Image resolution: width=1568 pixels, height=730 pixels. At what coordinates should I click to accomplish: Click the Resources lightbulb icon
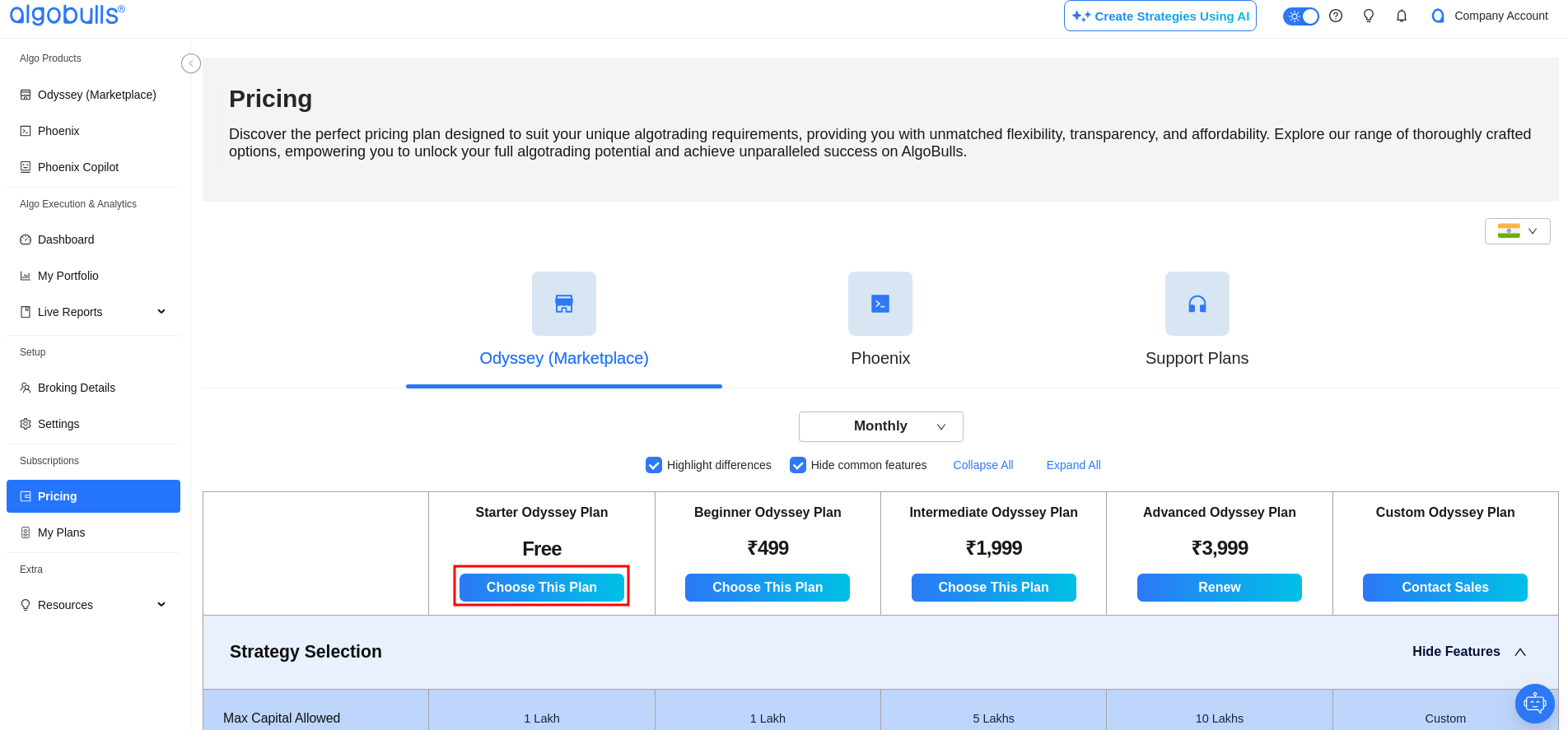[26, 605]
